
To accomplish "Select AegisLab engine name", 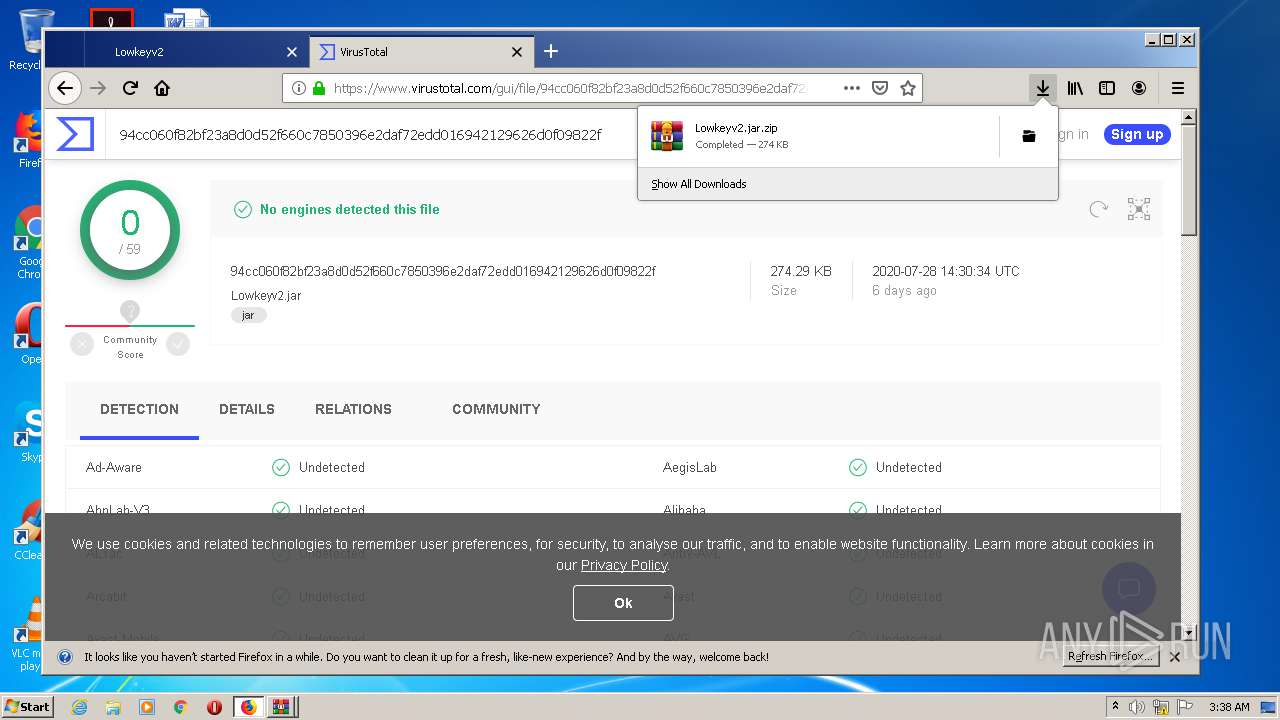I will [690, 467].
